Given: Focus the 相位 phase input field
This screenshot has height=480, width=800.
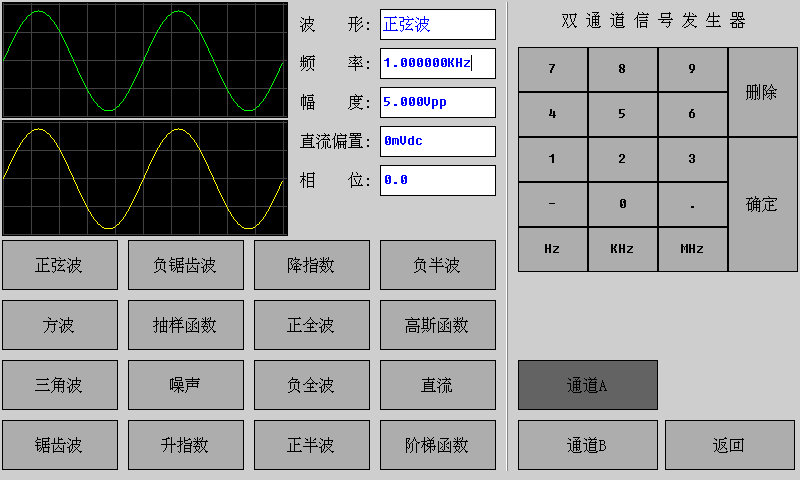Looking at the screenshot, I should coord(438,180).
